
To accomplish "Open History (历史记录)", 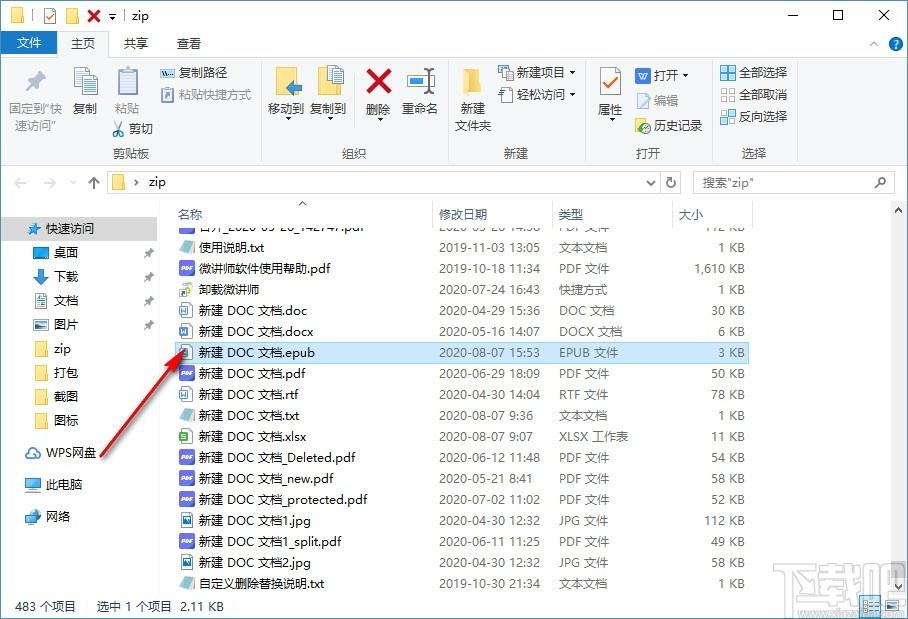I will 668,126.
